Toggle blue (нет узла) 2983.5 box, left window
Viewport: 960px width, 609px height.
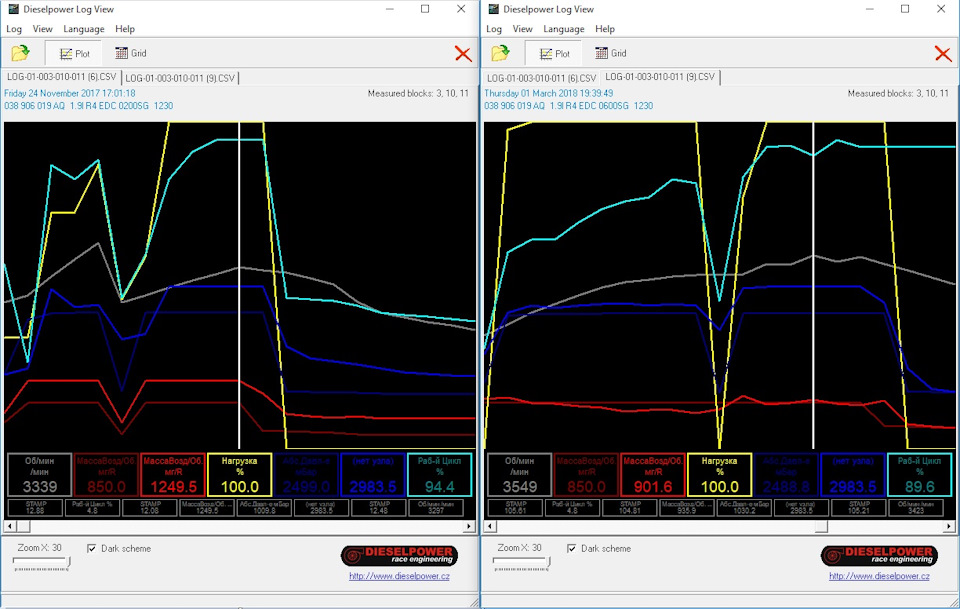(x=373, y=474)
